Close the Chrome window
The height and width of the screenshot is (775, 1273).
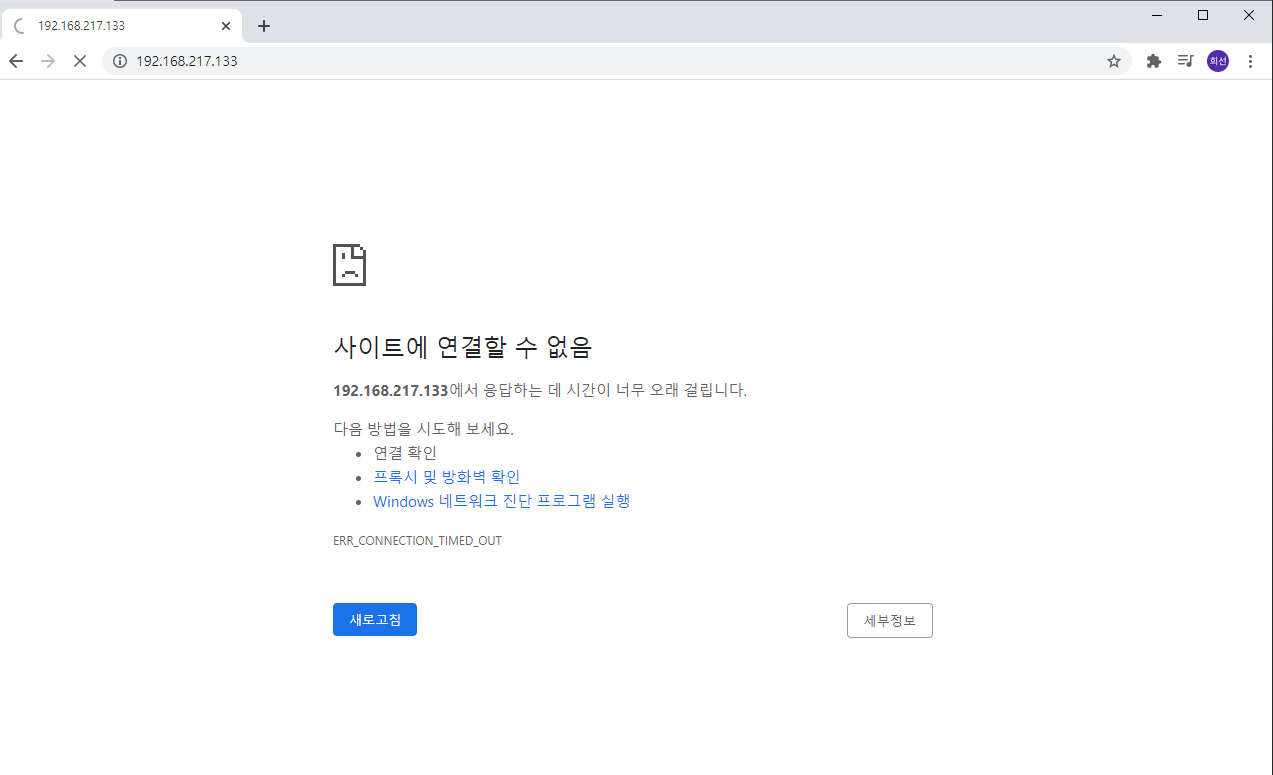pyautogui.click(x=1249, y=14)
